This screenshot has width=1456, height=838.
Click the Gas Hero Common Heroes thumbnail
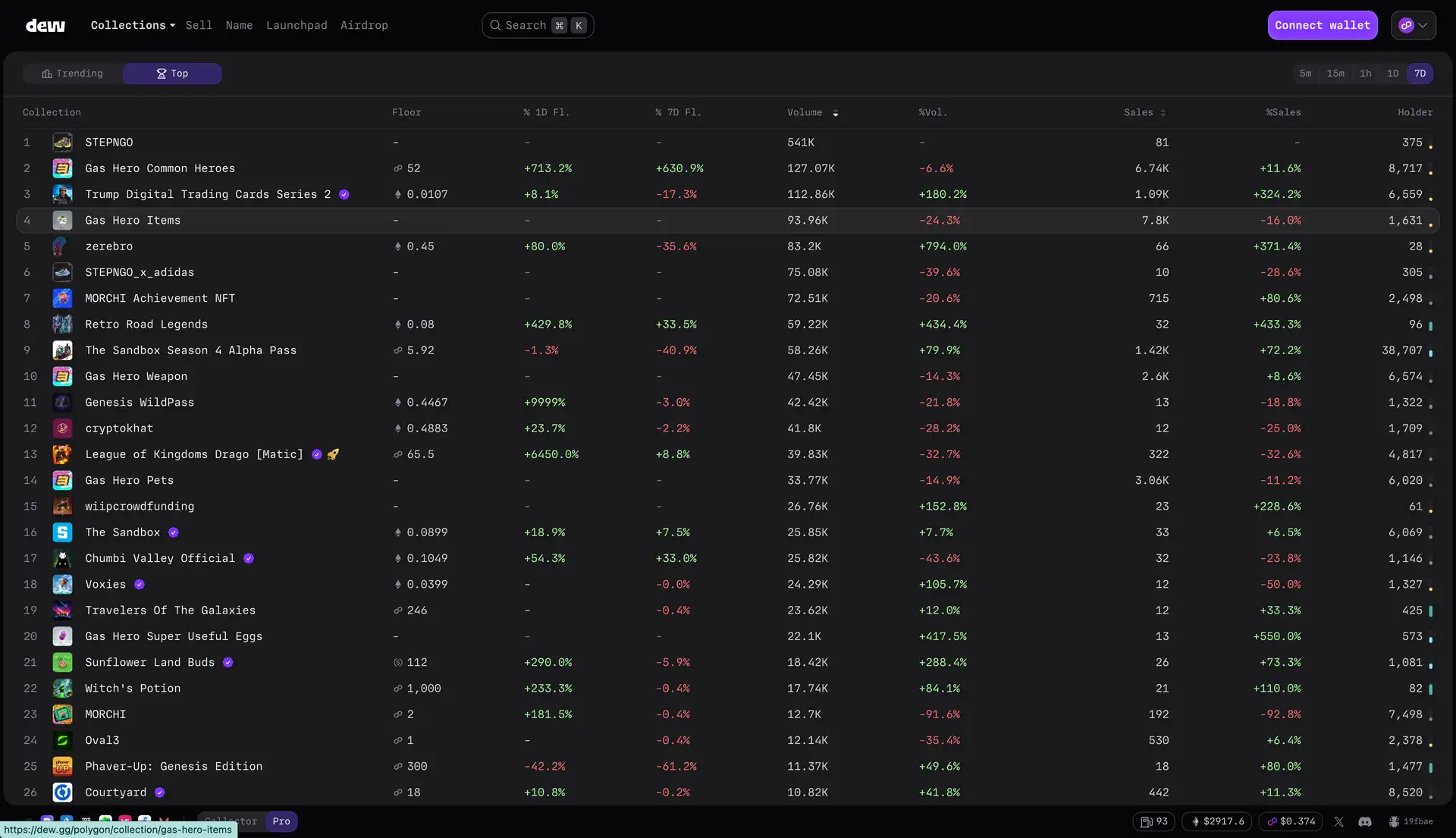click(62, 168)
